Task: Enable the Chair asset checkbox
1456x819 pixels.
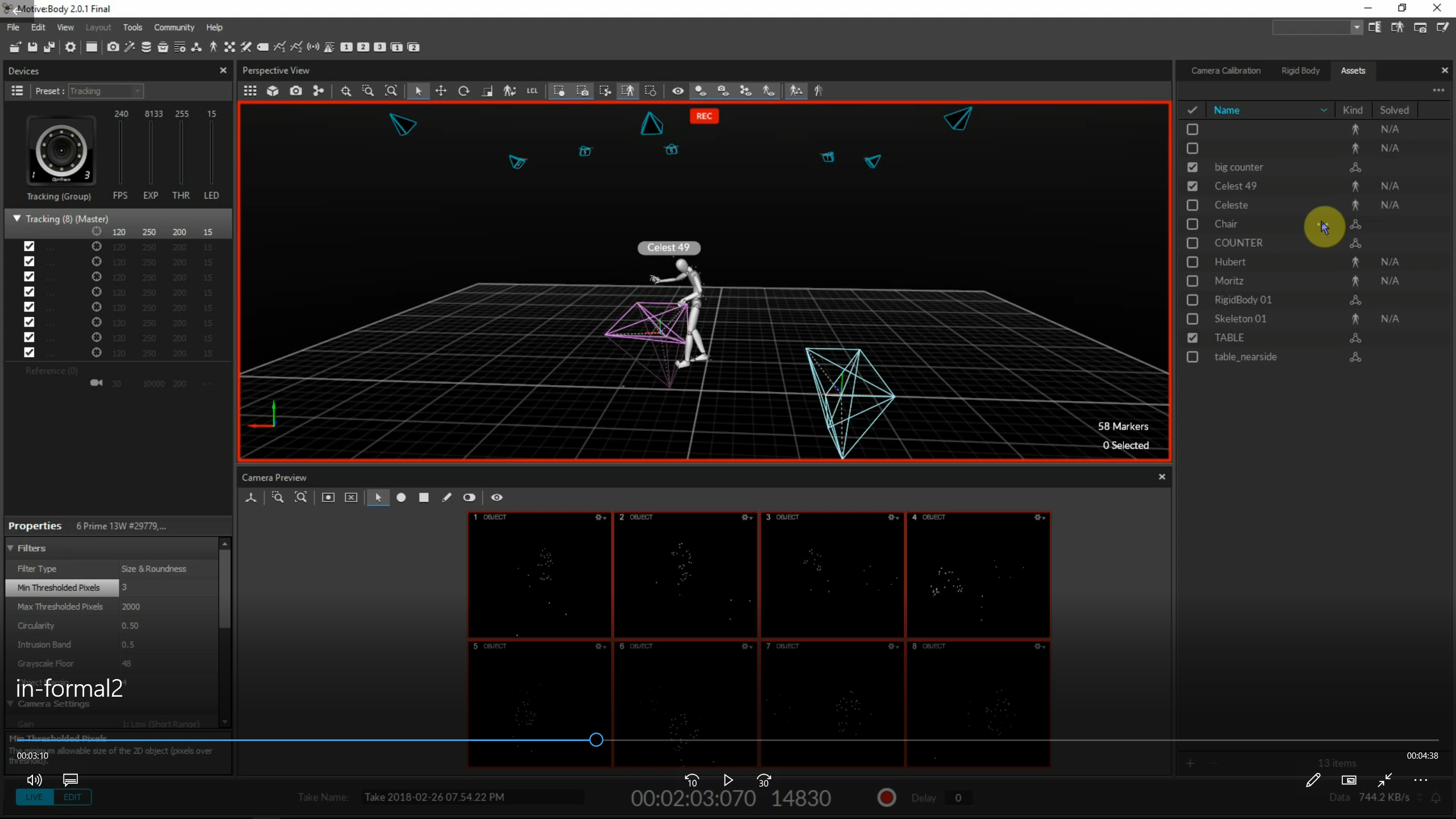Action: pyautogui.click(x=1193, y=224)
